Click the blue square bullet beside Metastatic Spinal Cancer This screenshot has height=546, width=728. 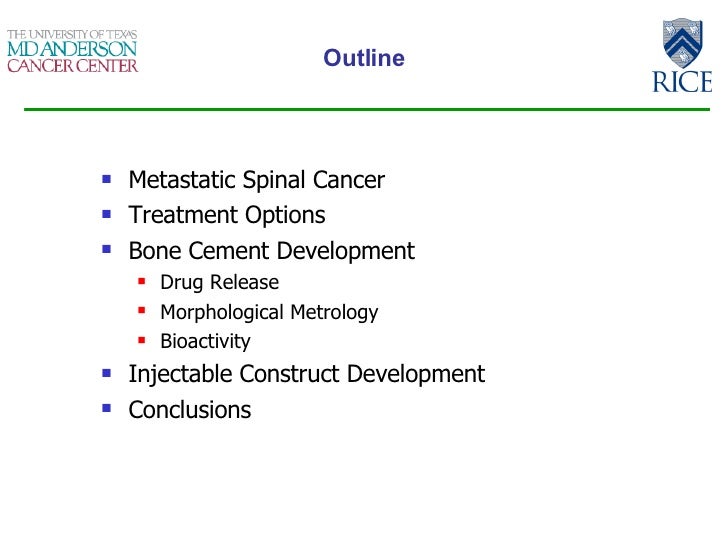point(107,179)
